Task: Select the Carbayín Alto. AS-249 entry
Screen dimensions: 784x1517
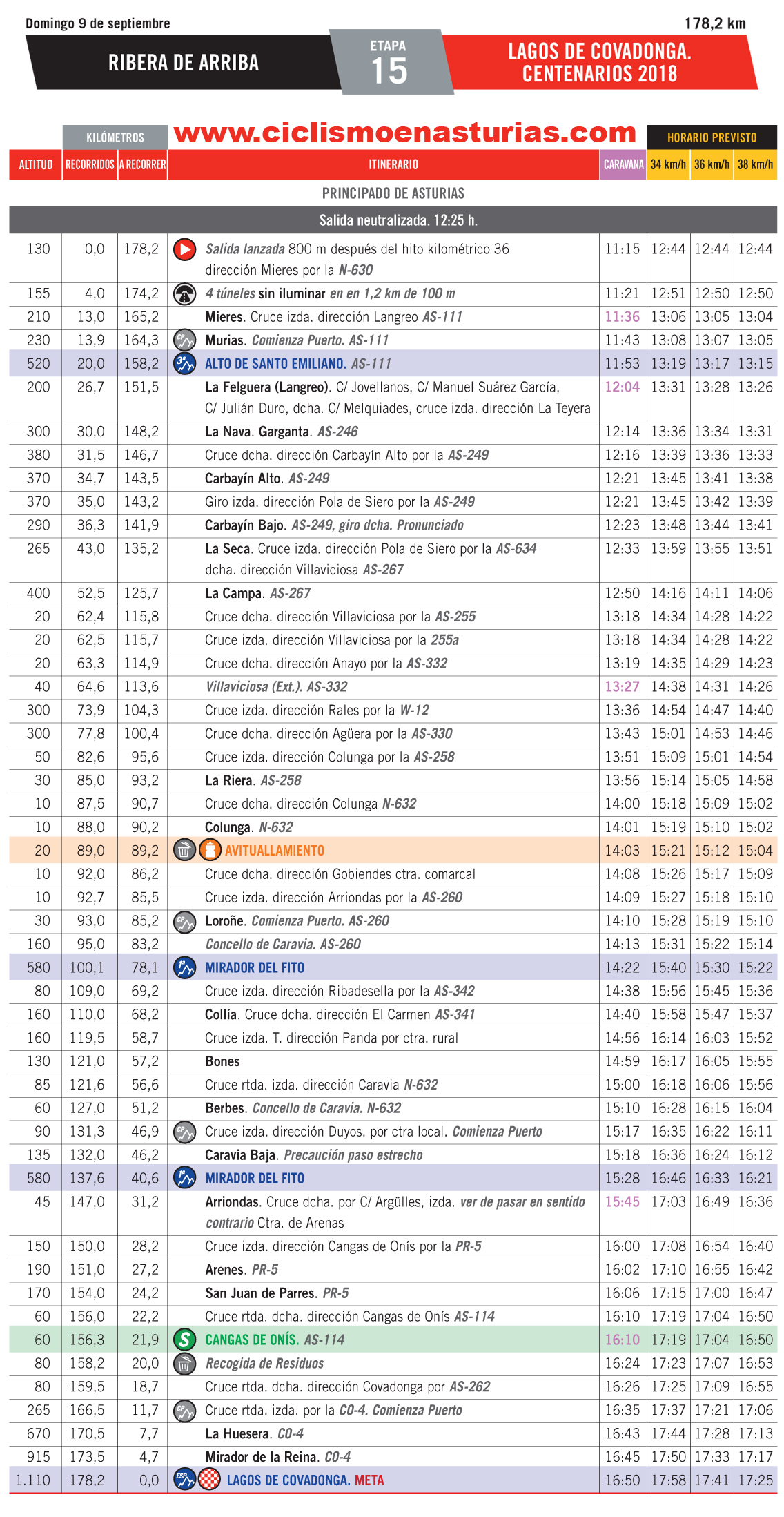Action: (267, 479)
